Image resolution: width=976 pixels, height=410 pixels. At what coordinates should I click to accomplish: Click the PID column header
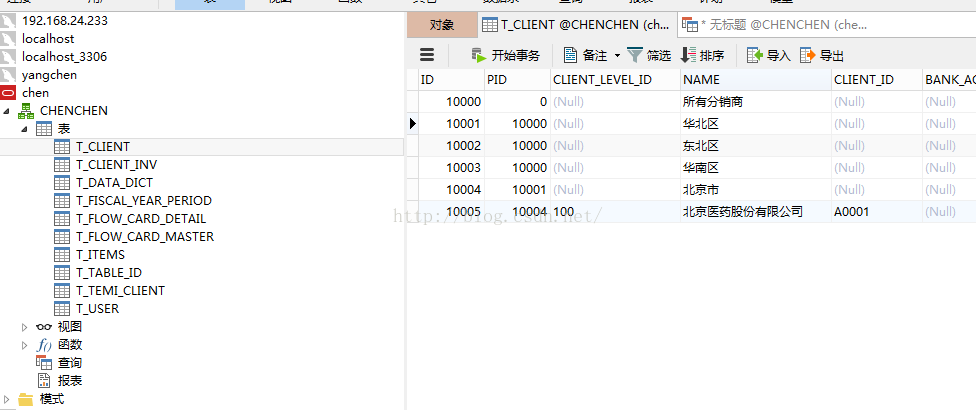click(x=517, y=80)
